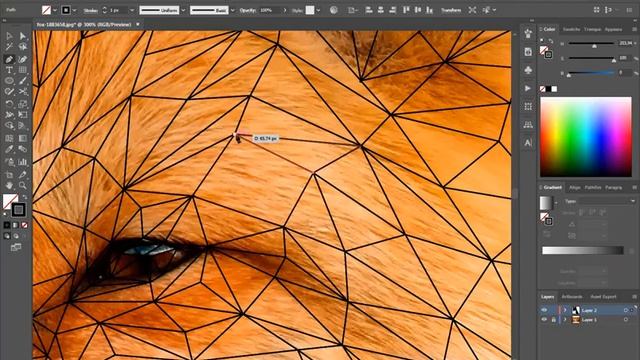This screenshot has width=640, height=360.
Task: Pick a color from the spectrum
Action: click(586, 137)
